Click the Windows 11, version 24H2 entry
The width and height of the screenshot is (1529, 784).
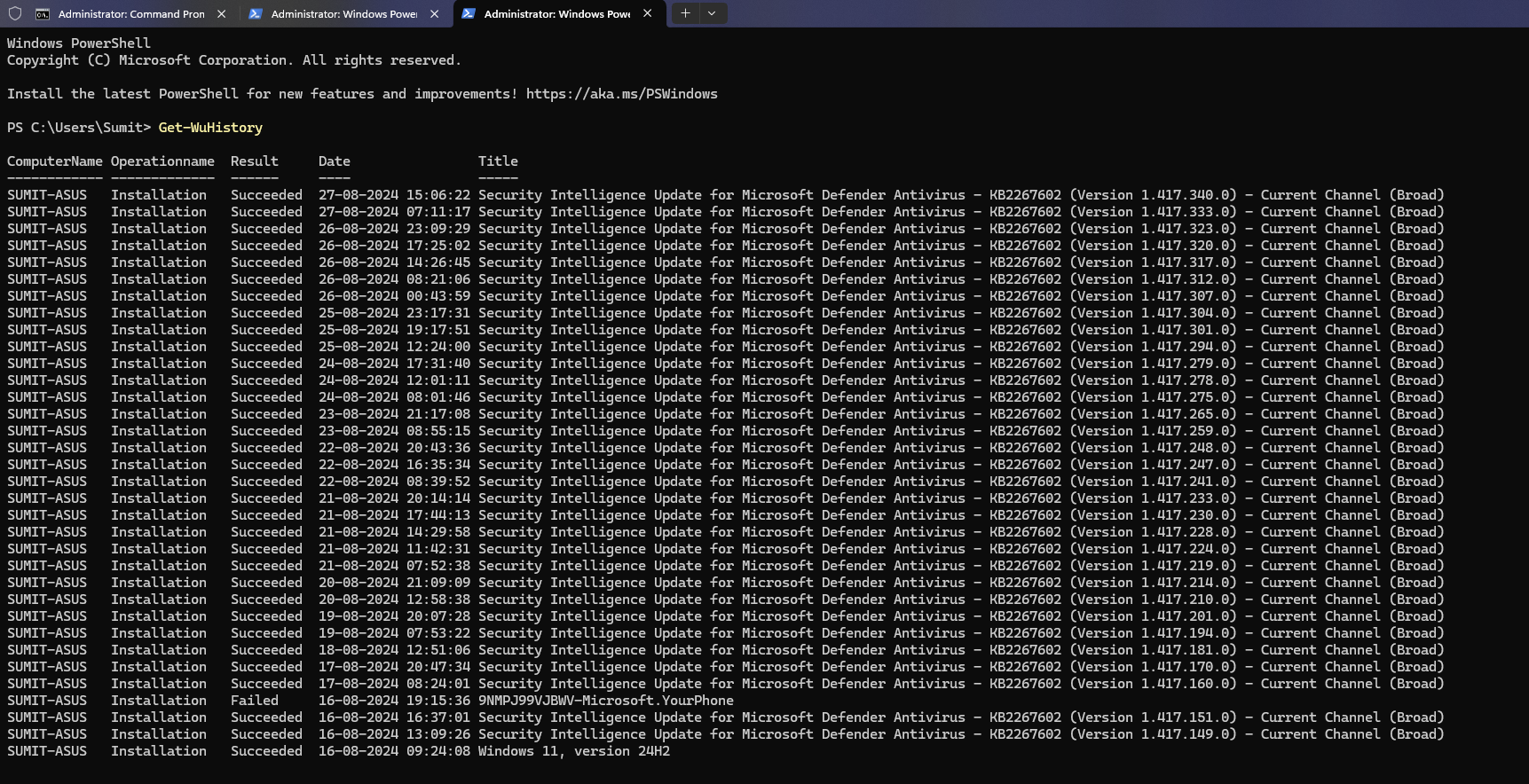point(574,751)
